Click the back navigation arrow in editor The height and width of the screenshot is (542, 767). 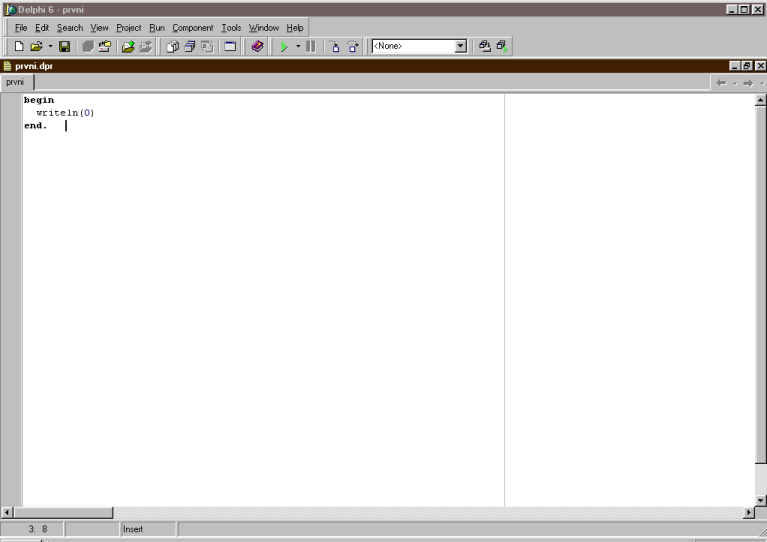coord(722,83)
